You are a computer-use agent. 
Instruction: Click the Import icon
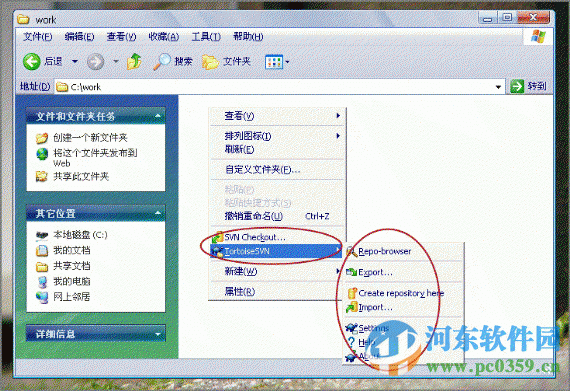[352, 308]
